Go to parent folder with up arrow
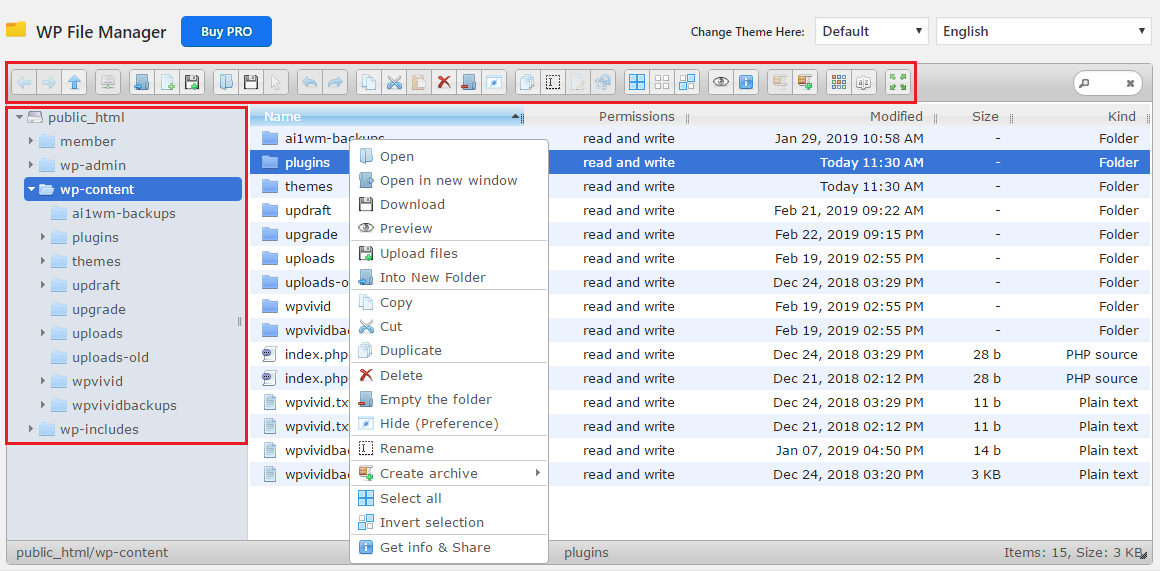1160x571 pixels. point(73,83)
